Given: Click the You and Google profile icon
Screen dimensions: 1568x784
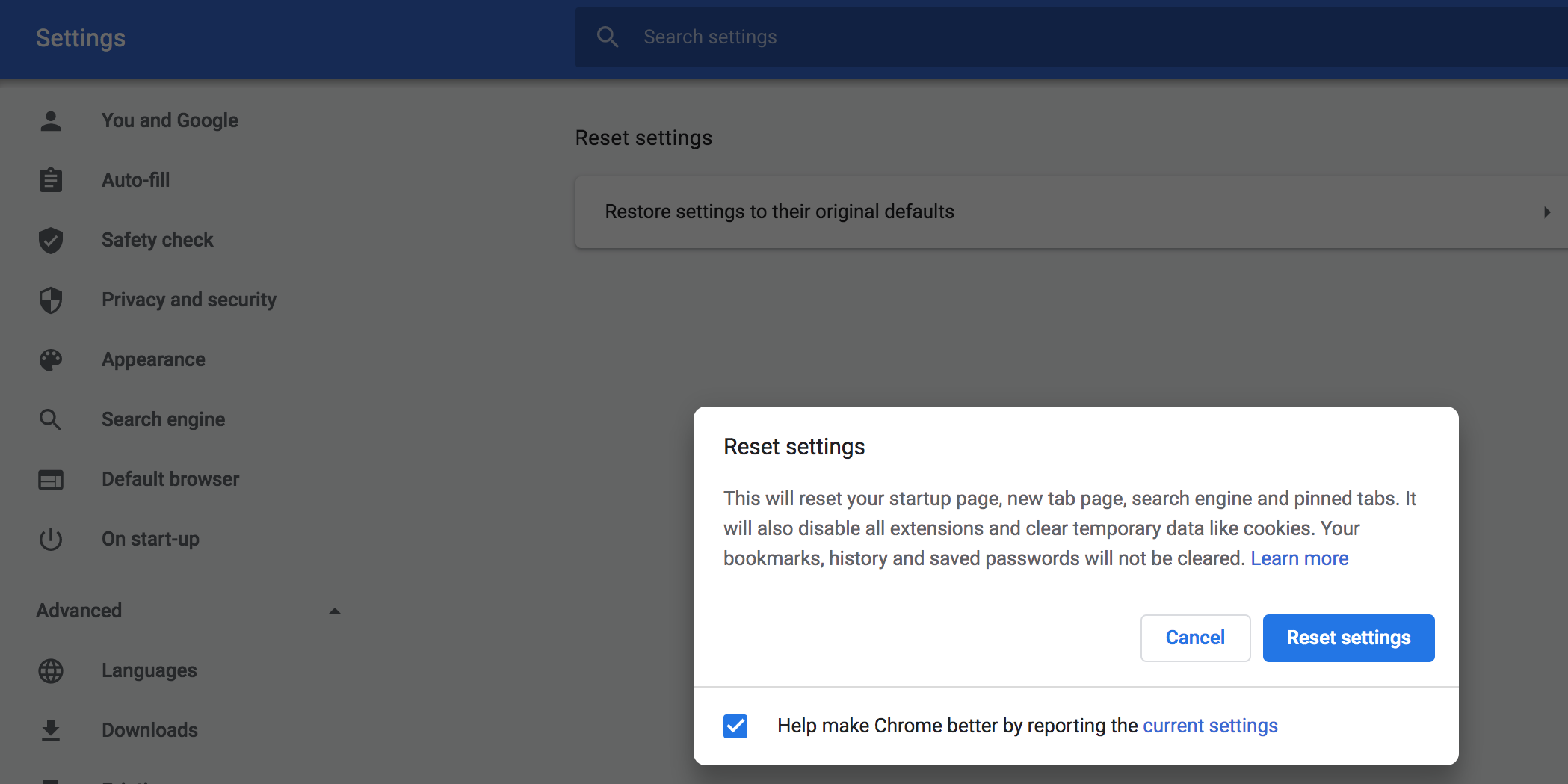Looking at the screenshot, I should tap(50, 120).
